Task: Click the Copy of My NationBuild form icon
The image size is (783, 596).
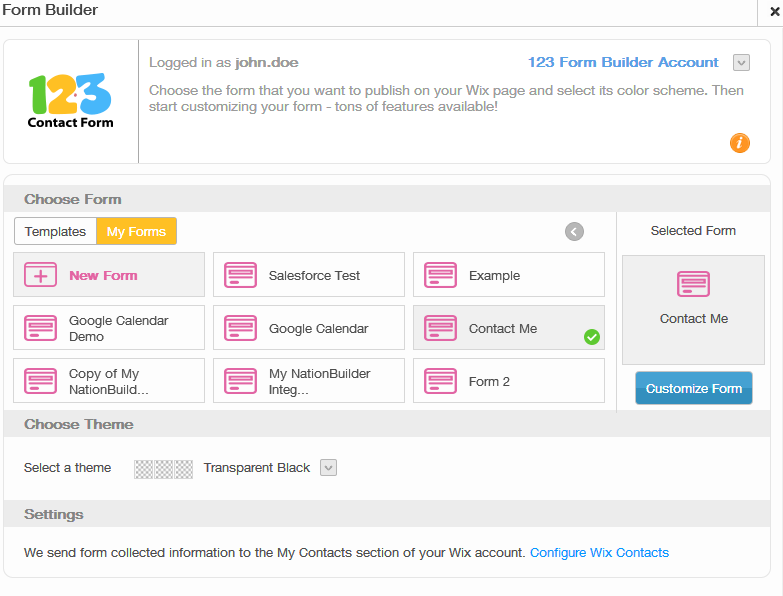Action: (40, 381)
